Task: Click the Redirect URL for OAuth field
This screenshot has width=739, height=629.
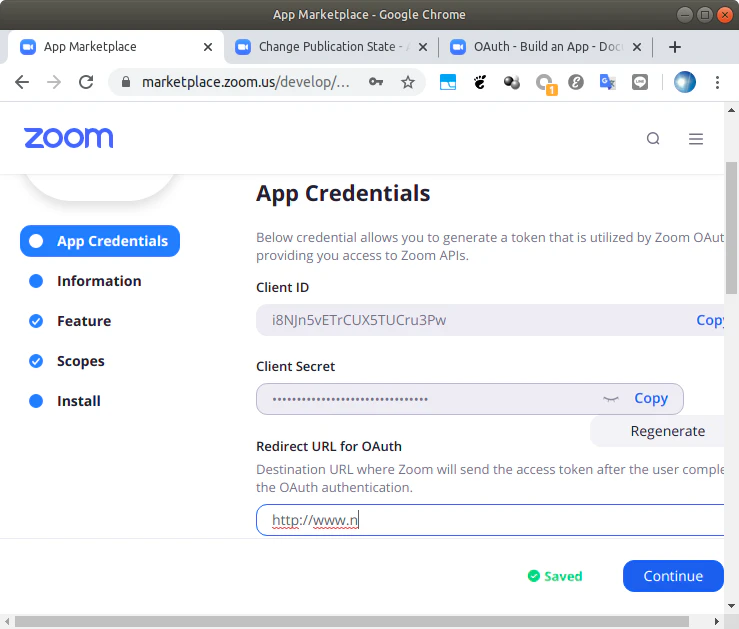Action: tap(490, 520)
